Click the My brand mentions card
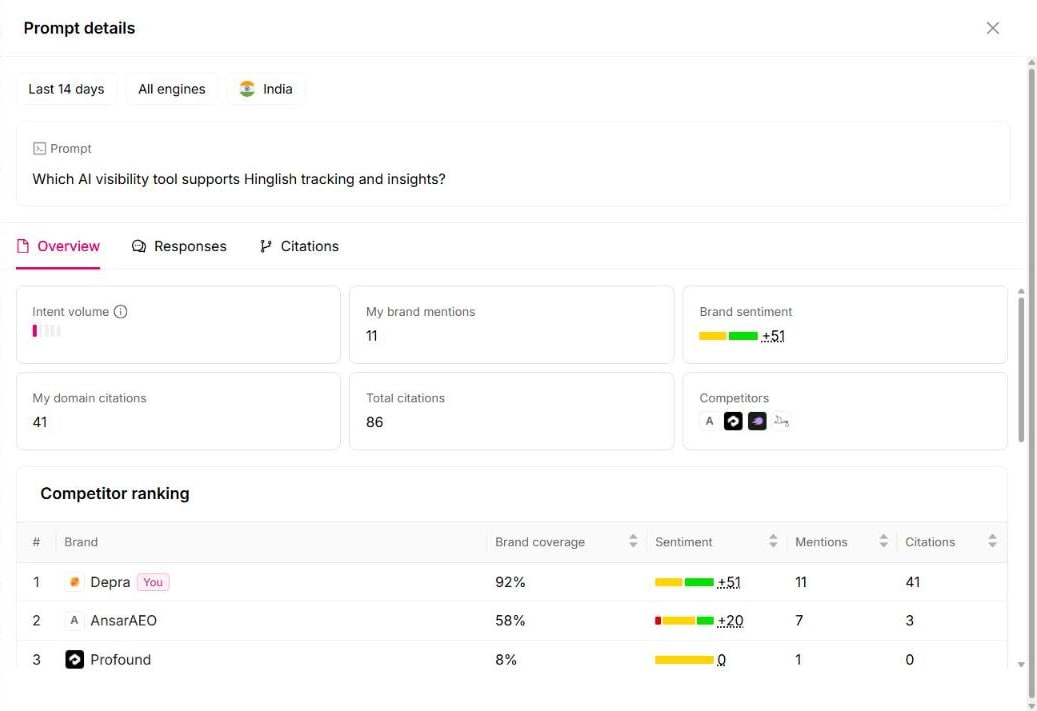The width and height of the screenshot is (1037, 711). pyautogui.click(x=511, y=324)
